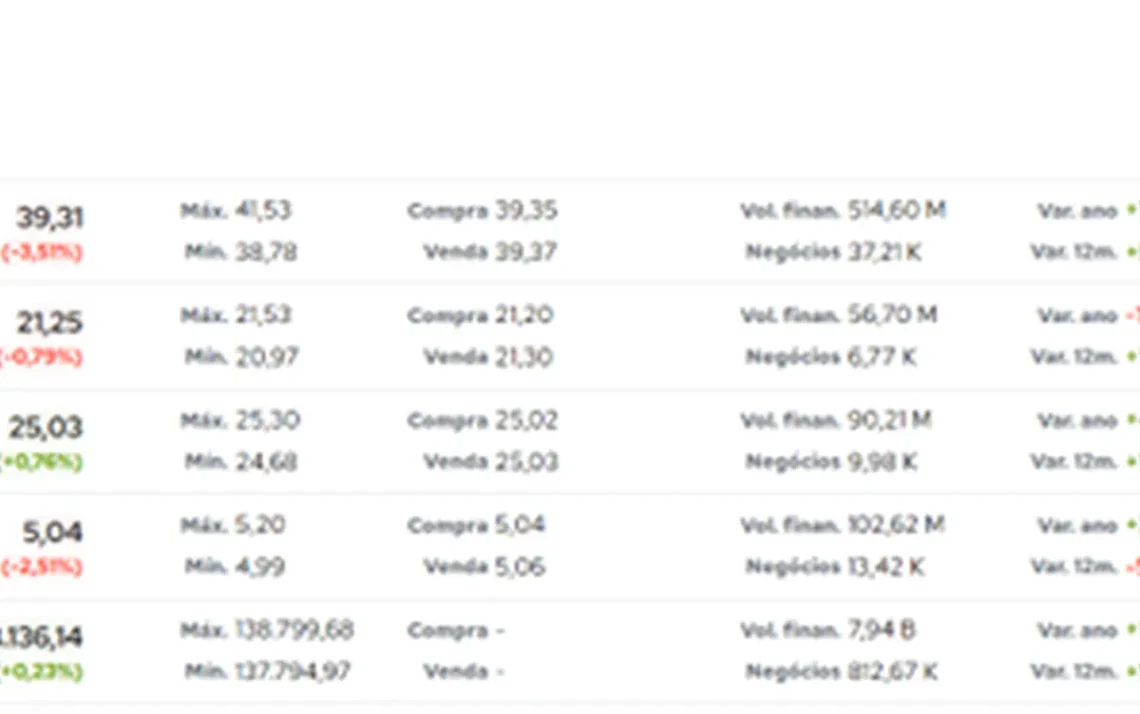Select the red -3,51% variation label
1140x714 pixels.
[x=41, y=252]
